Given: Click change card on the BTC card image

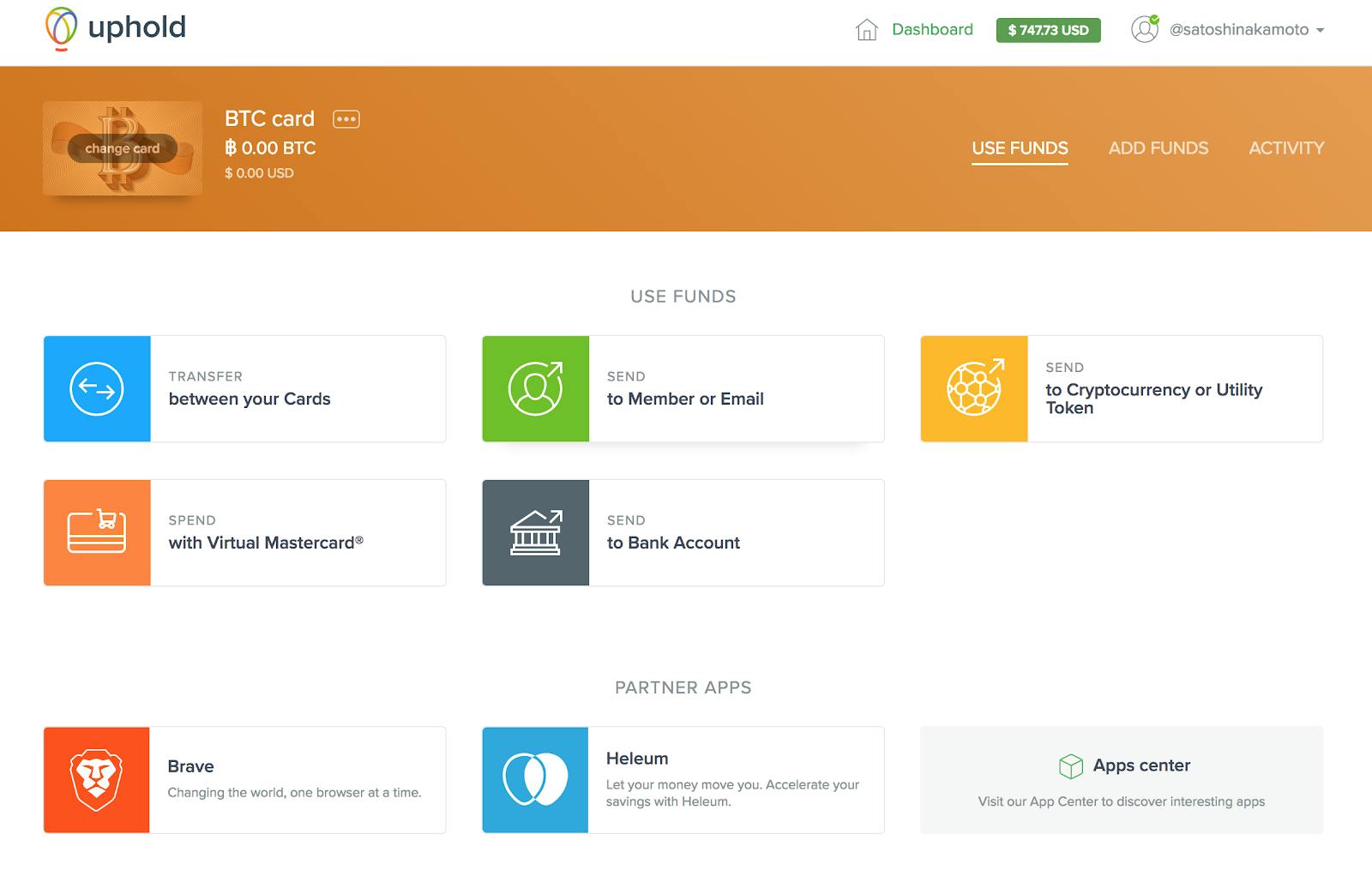Looking at the screenshot, I should click(123, 148).
